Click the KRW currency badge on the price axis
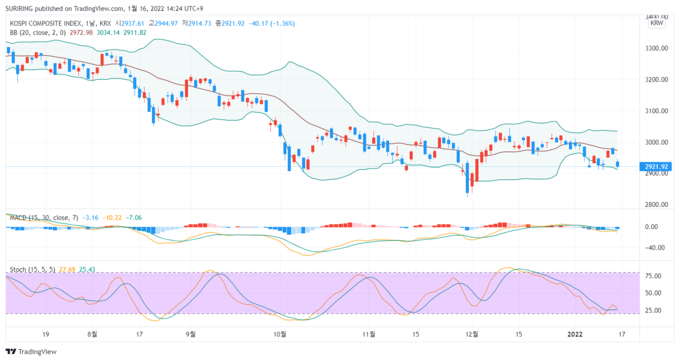680x361 pixels. [657, 23]
